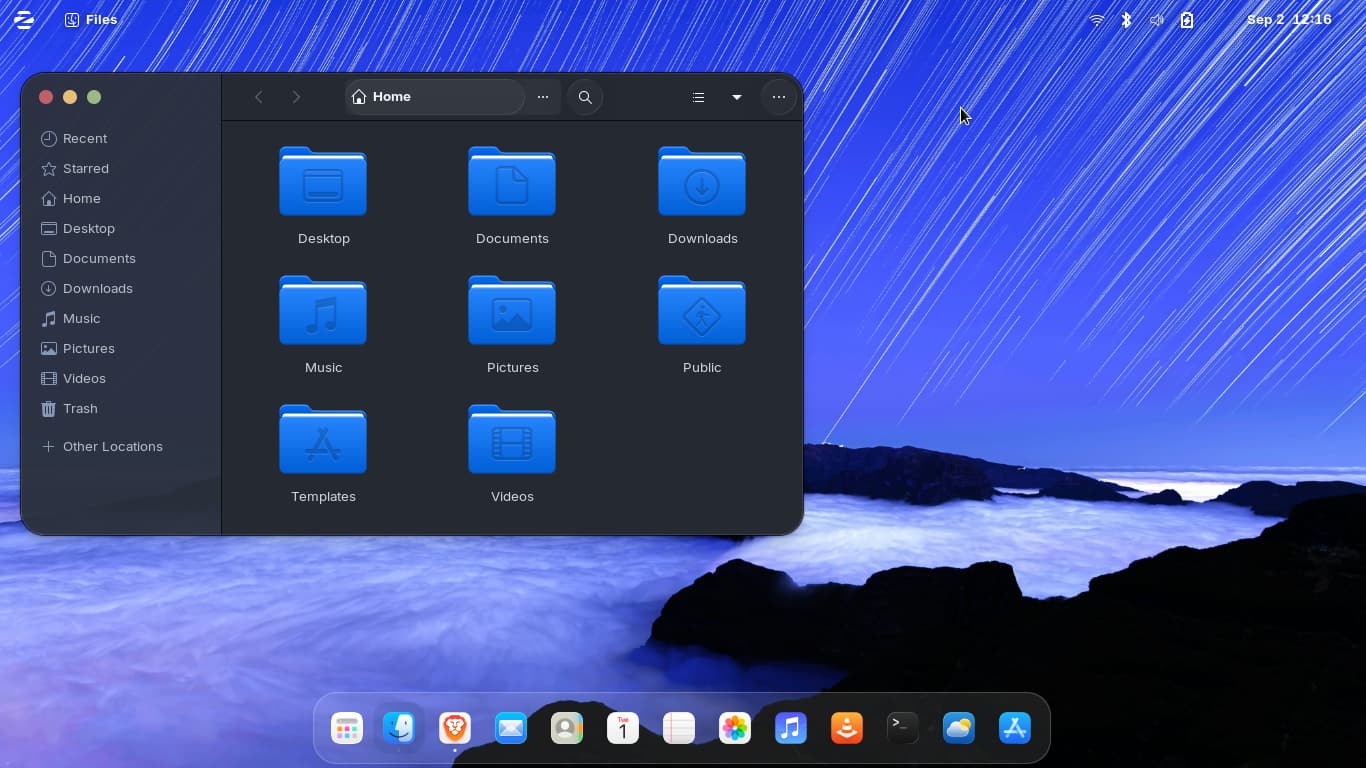Open Terminal from the dock
Screen dimensions: 1366x768
(x=903, y=728)
